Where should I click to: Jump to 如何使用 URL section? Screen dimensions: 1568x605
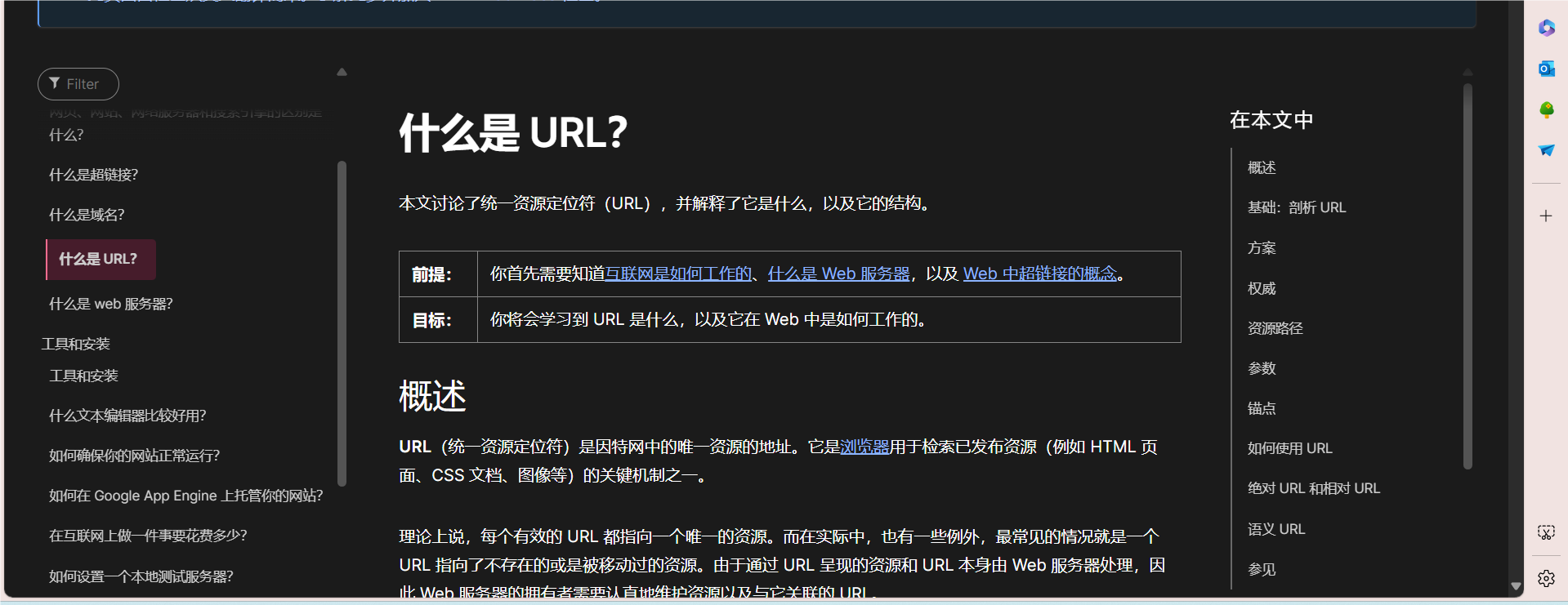pyautogui.click(x=1290, y=448)
